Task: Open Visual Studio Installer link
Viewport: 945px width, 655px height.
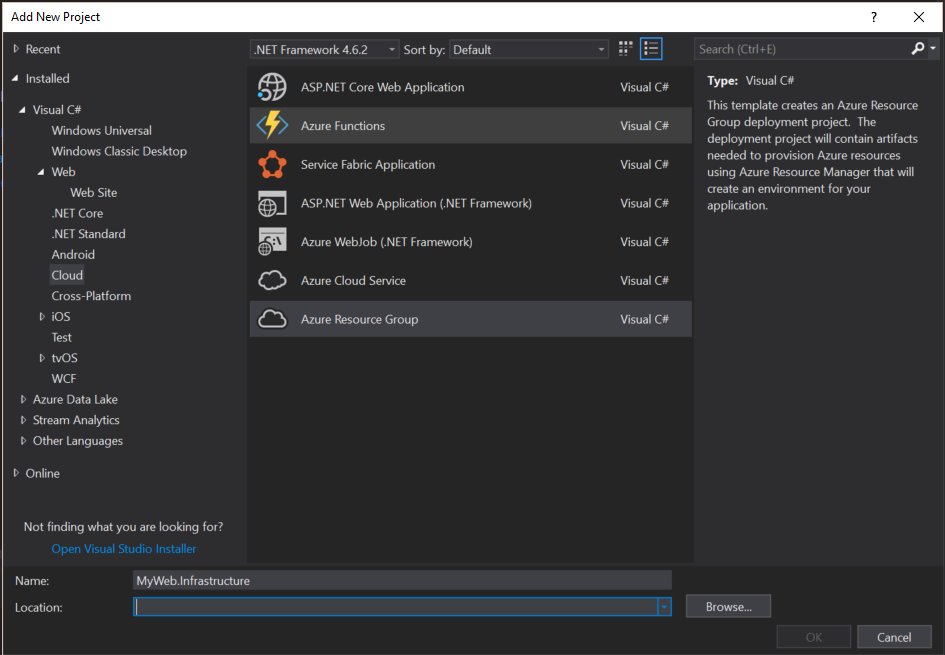Action: coord(124,549)
